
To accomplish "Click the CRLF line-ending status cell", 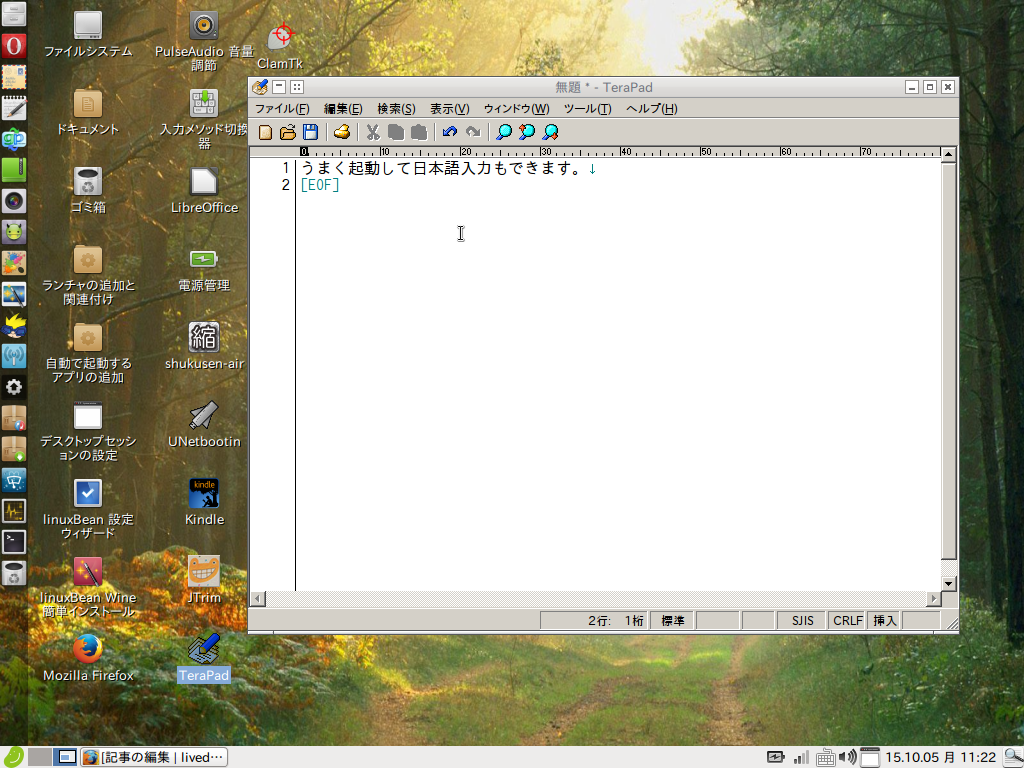I will click(848, 620).
